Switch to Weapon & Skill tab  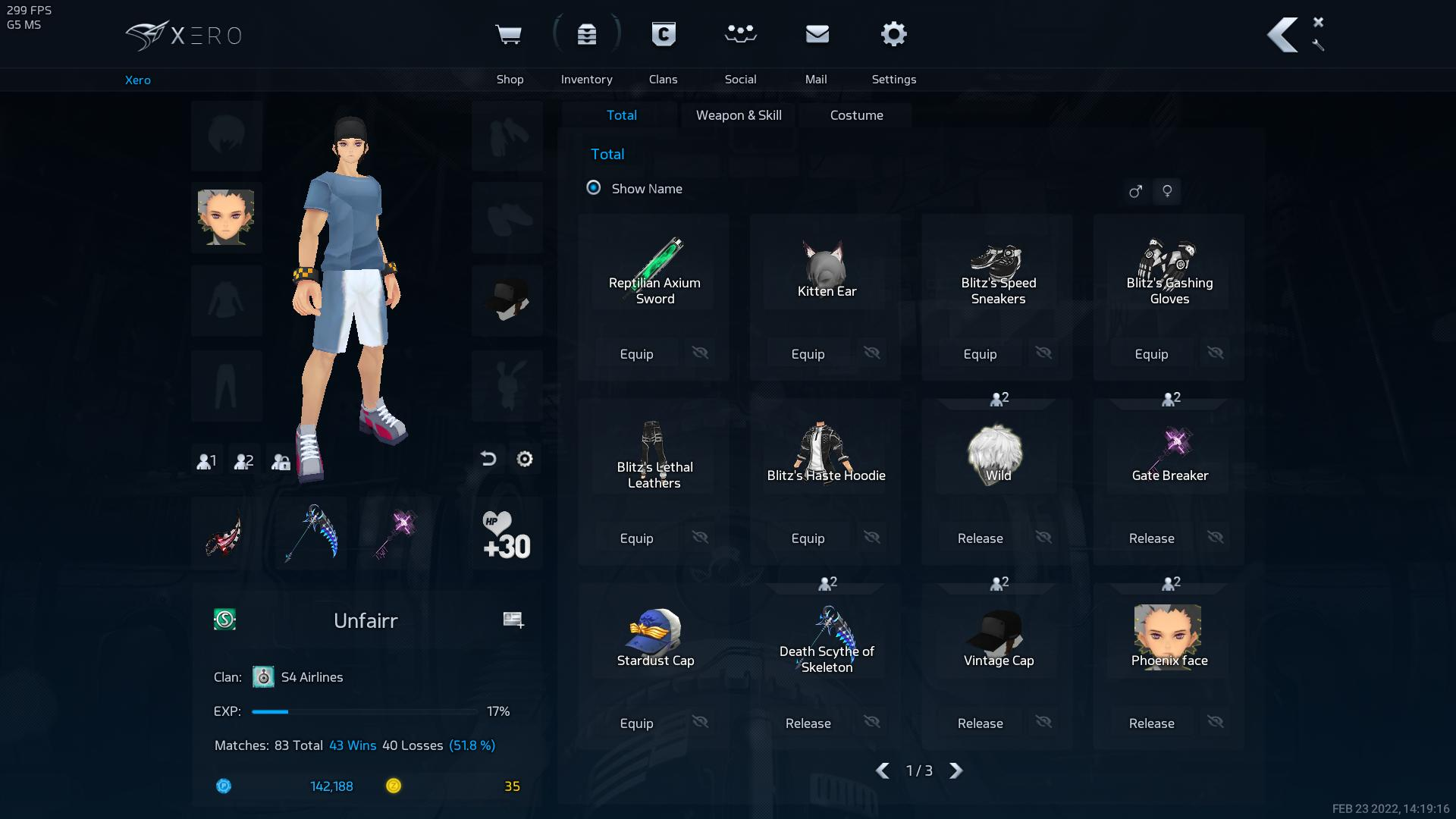pos(739,115)
